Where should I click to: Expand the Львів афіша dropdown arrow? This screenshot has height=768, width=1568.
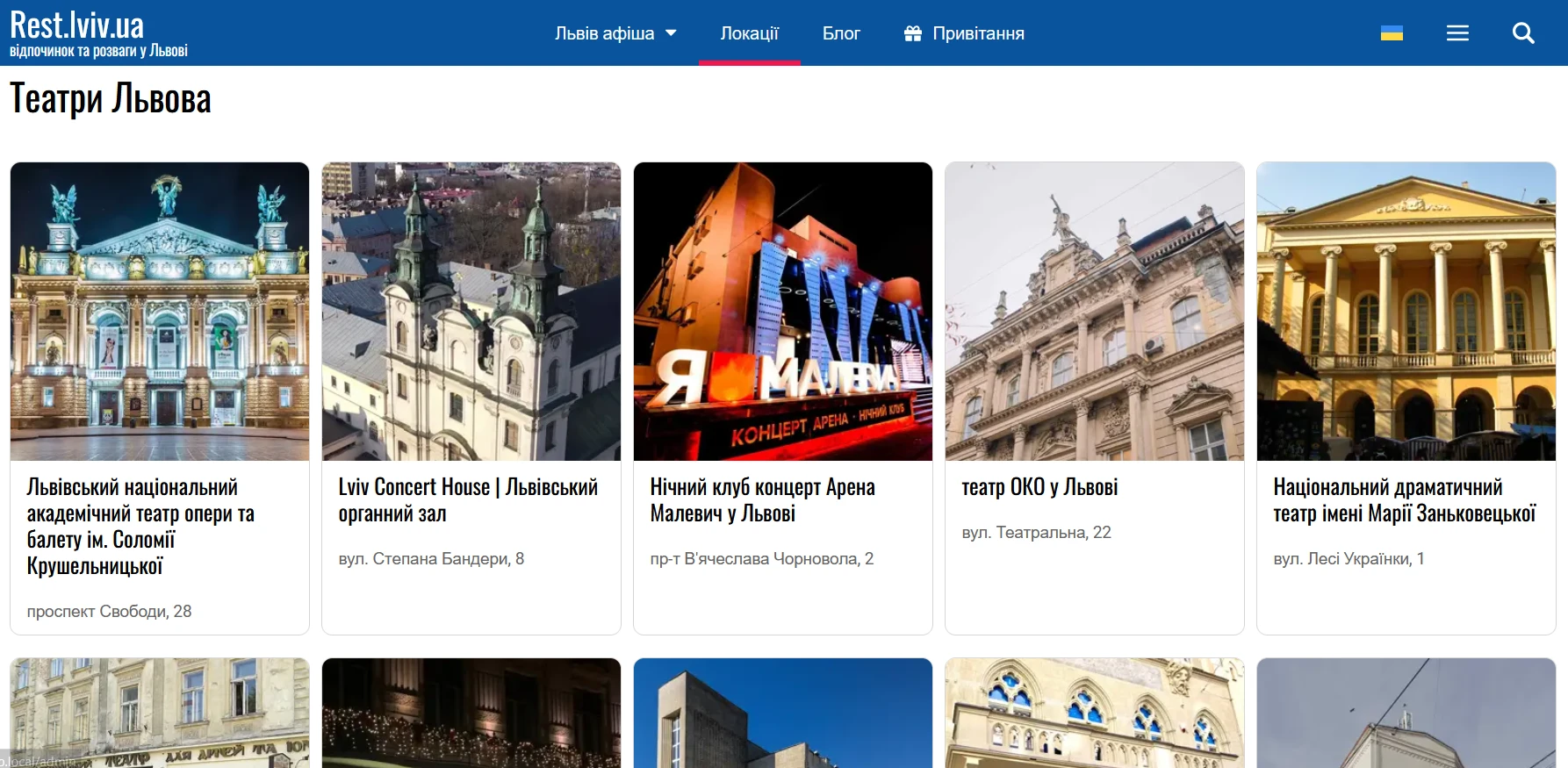(671, 33)
